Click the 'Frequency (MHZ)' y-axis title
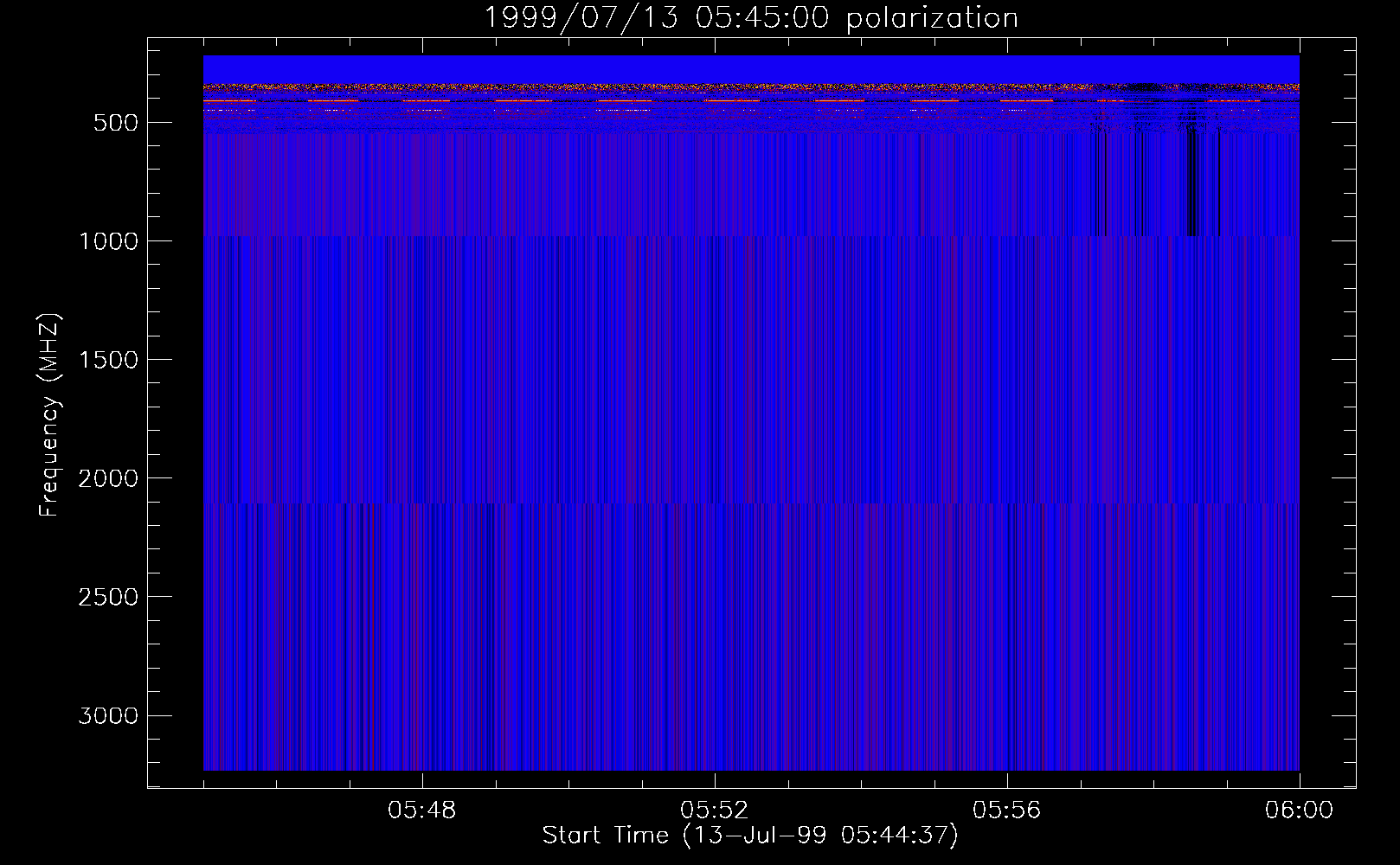 tap(50, 415)
